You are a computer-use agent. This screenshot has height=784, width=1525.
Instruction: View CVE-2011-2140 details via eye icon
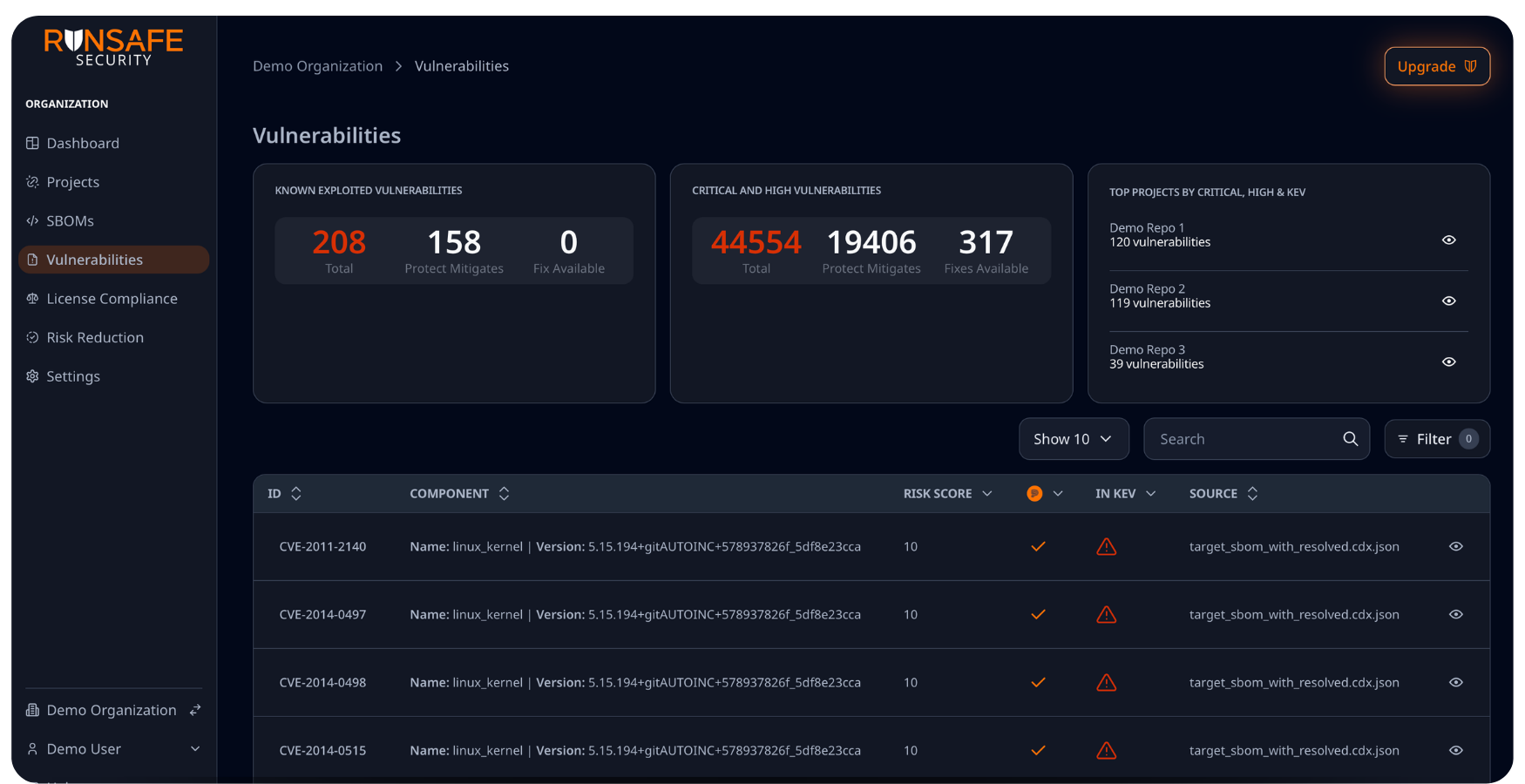tap(1456, 546)
